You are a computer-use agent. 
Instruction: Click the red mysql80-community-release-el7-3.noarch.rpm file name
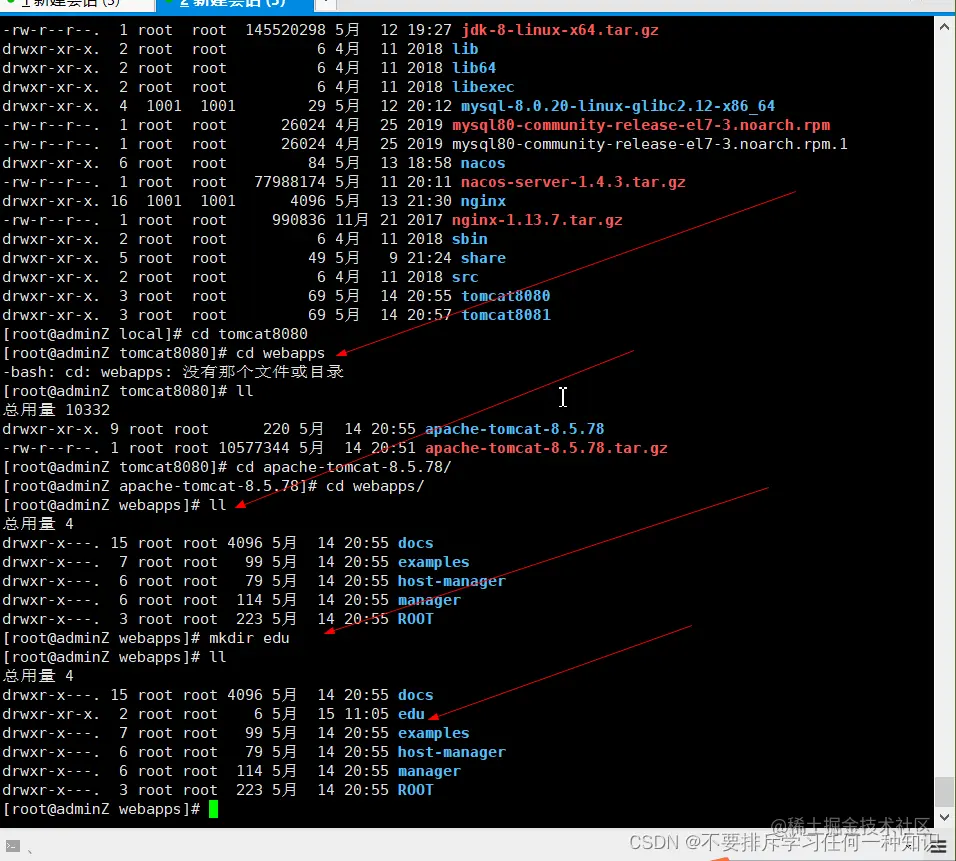point(641,125)
